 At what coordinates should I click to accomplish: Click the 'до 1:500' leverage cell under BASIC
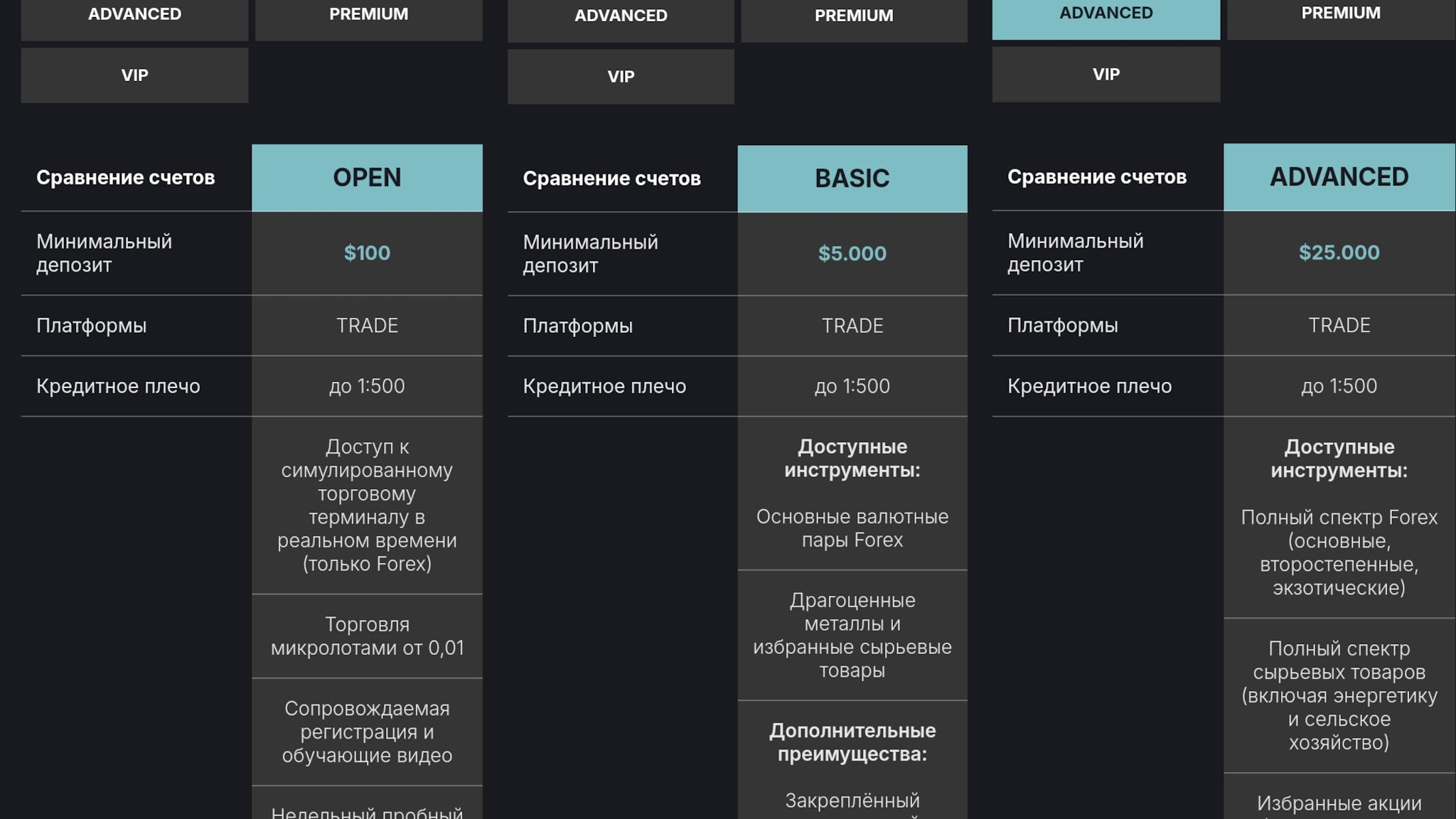click(852, 386)
